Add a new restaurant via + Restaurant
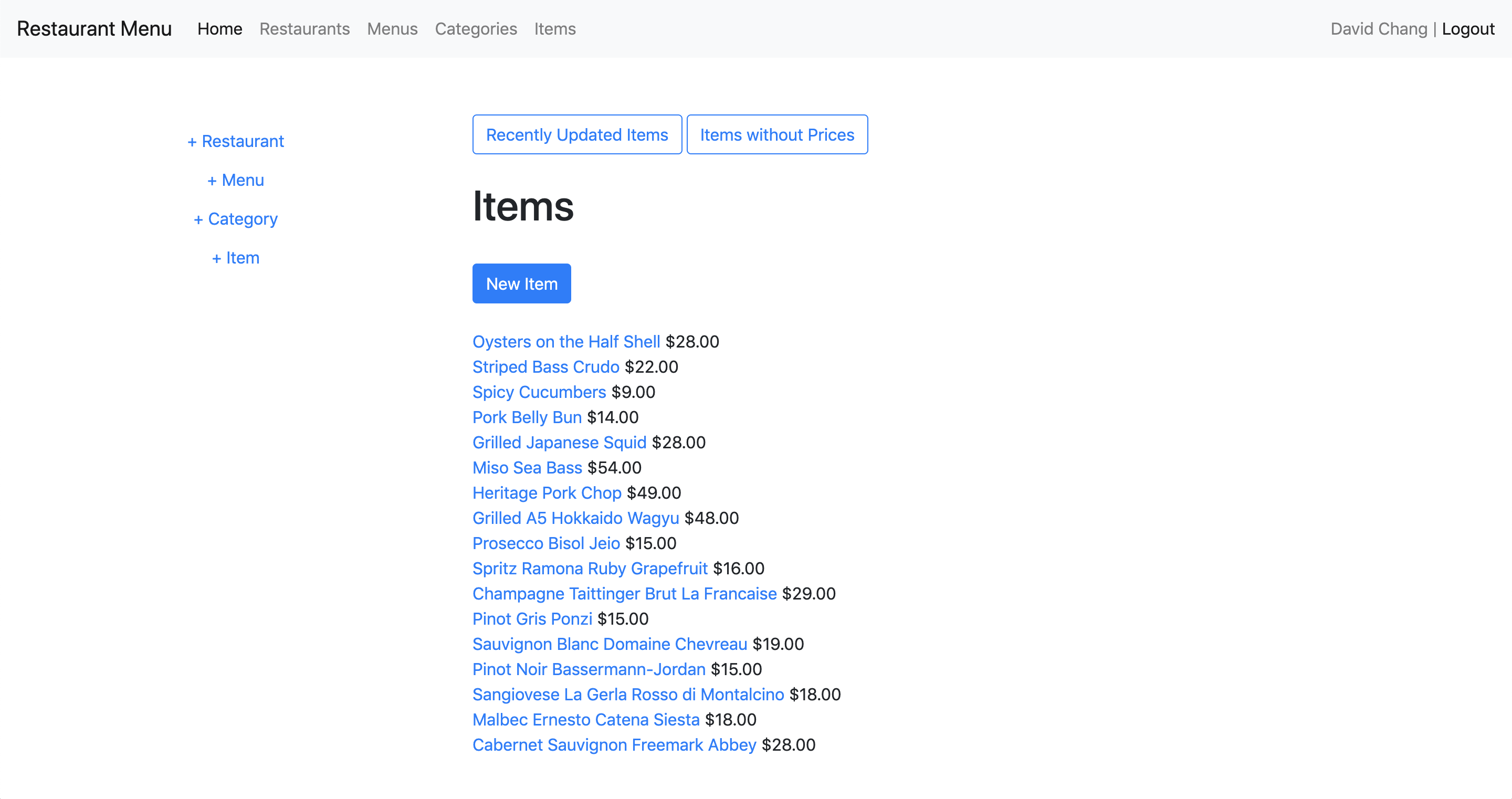1512x799 pixels. point(235,141)
